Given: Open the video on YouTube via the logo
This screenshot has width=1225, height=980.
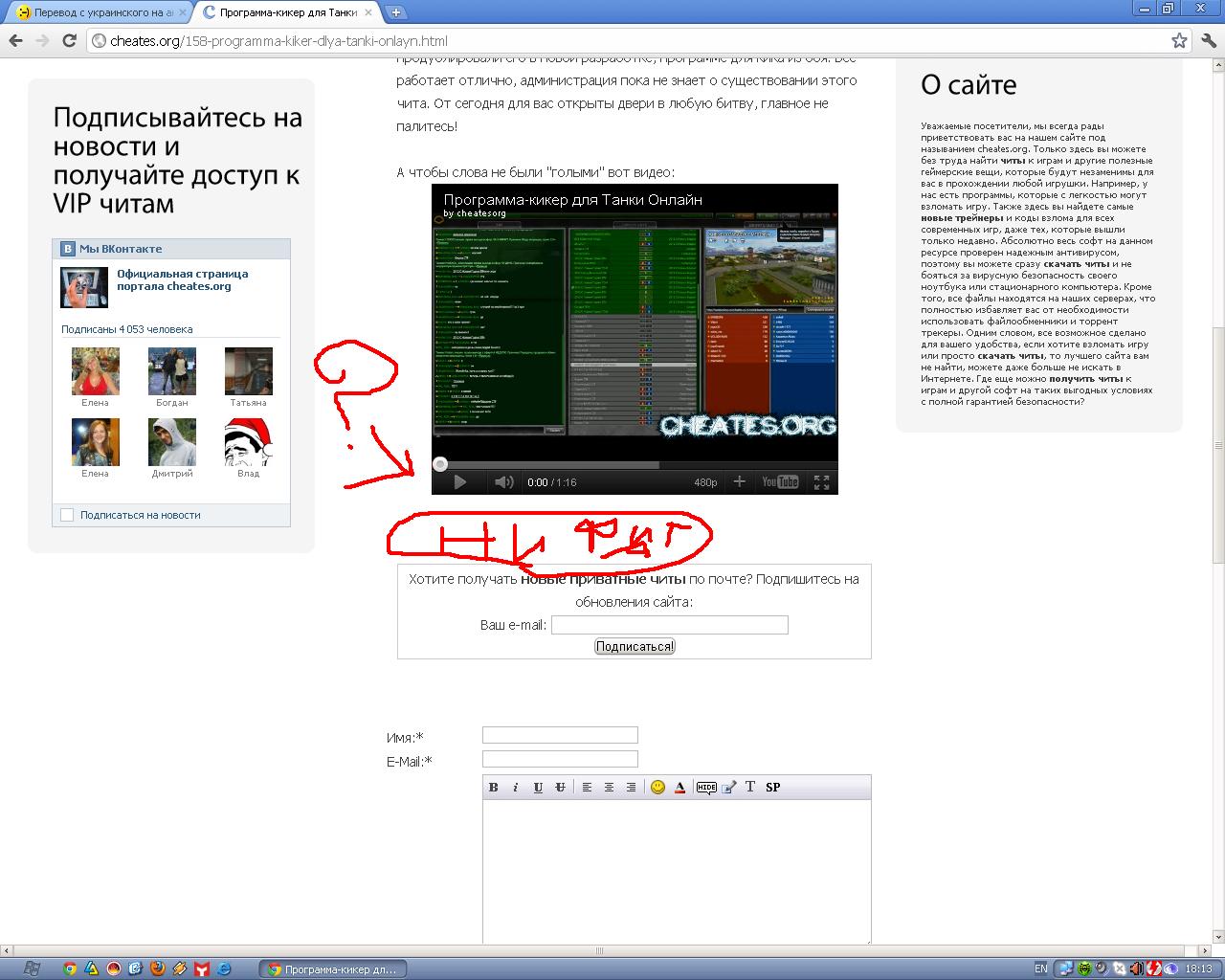Looking at the screenshot, I should pos(780,482).
